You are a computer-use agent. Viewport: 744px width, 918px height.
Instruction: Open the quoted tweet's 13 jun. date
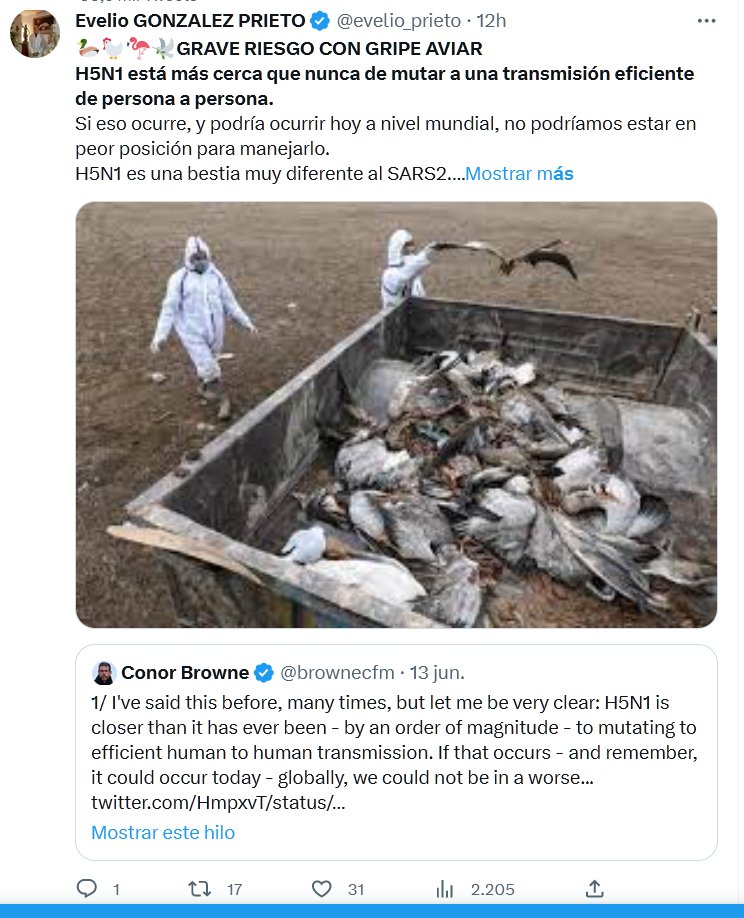[437, 671]
